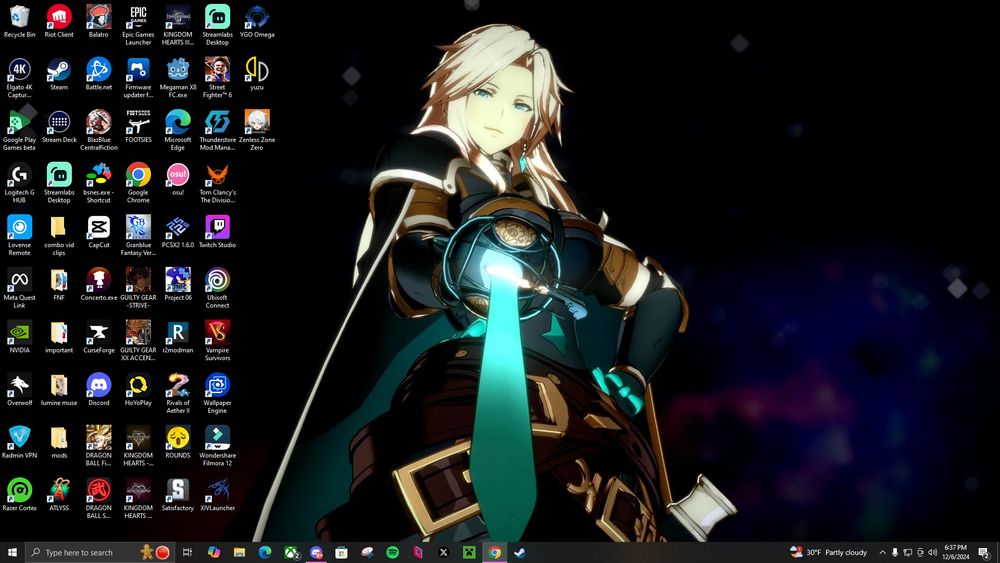
Task: Open the '30°F Partly cloudy' weather widget
Action: 829,552
